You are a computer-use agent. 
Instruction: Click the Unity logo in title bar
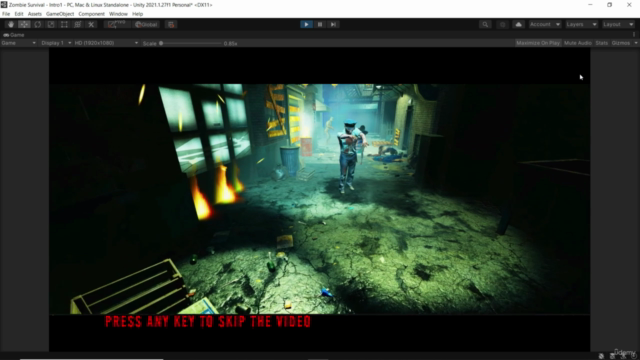(x=4, y=5)
